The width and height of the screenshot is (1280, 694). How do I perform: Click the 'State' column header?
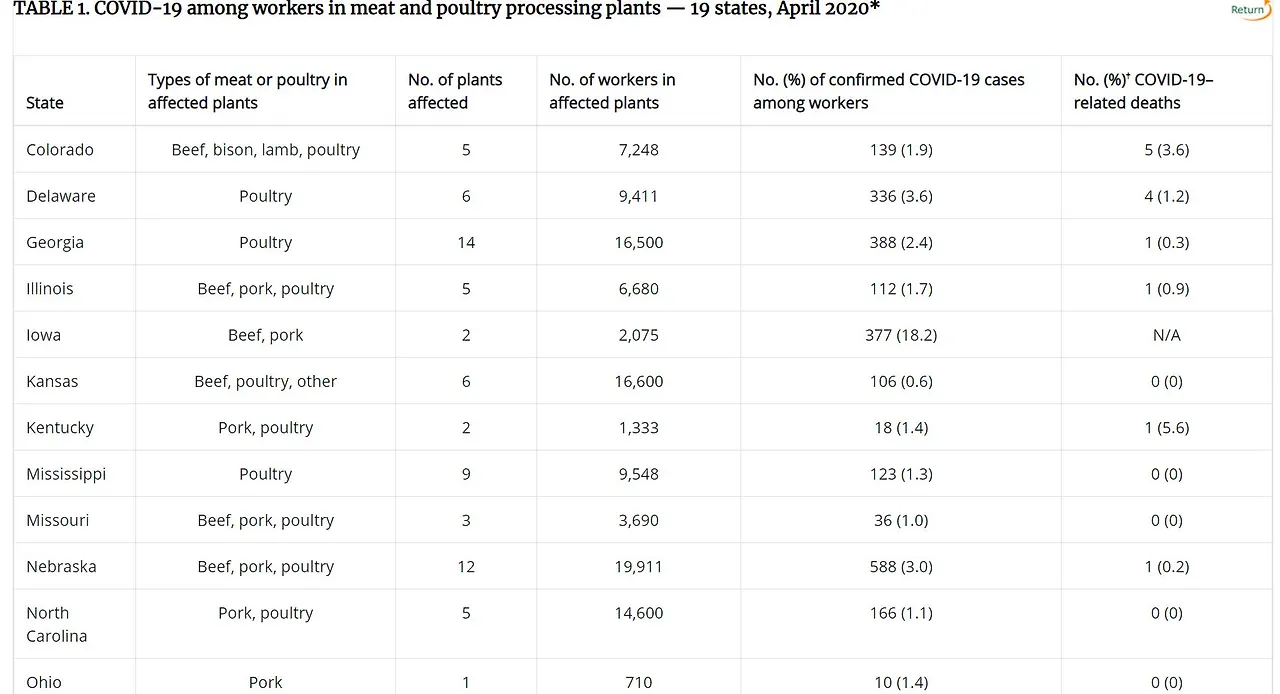pos(45,103)
